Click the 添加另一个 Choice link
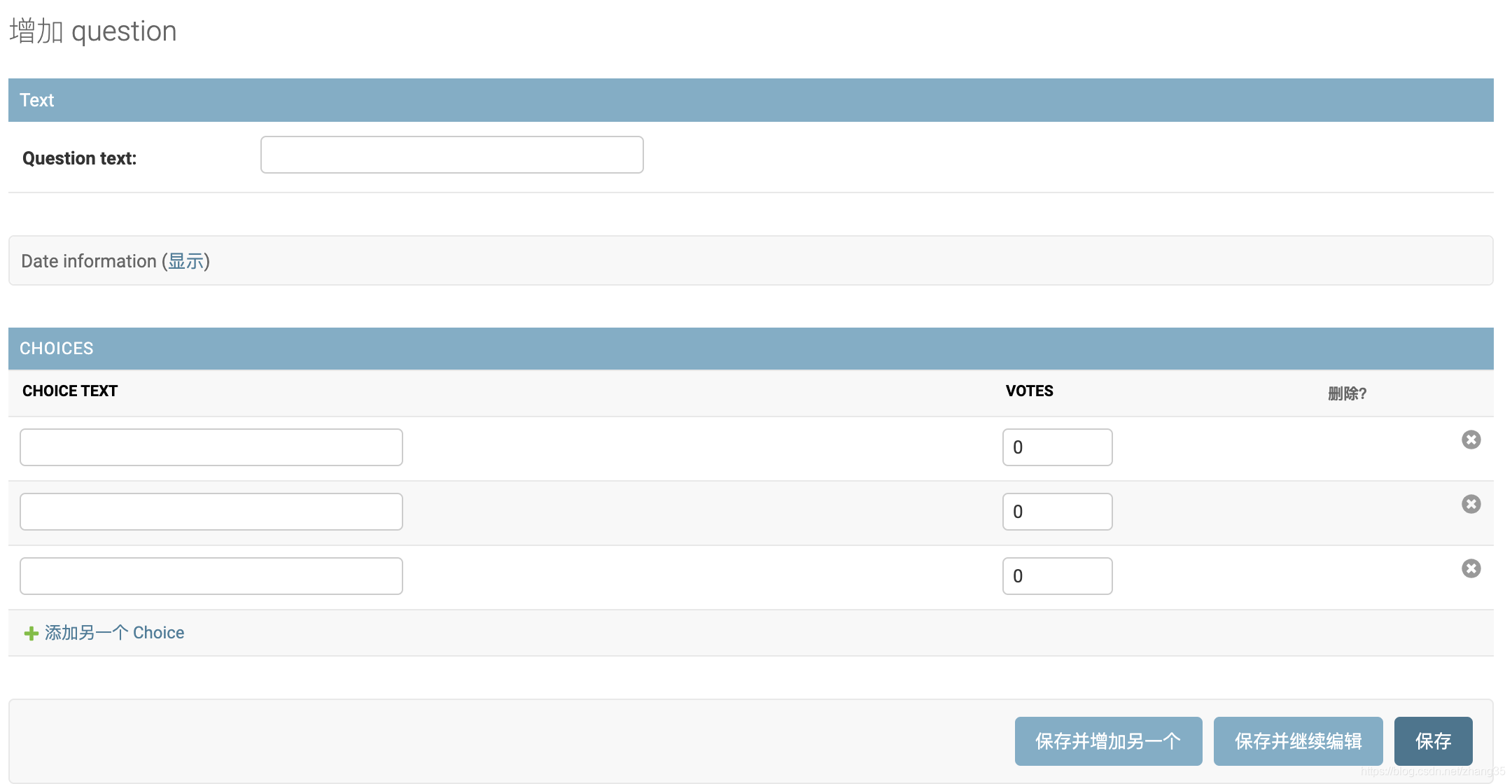This screenshot has width=1512, height=784. [x=114, y=633]
